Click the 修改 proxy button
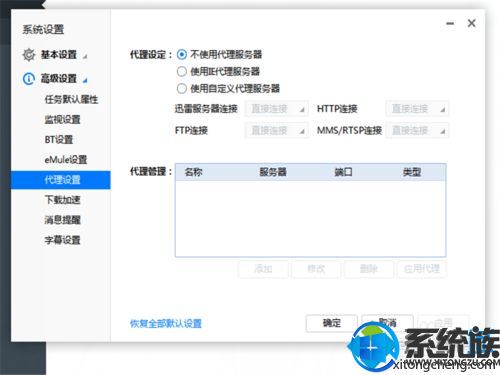The width and height of the screenshot is (500, 375). 316,269
